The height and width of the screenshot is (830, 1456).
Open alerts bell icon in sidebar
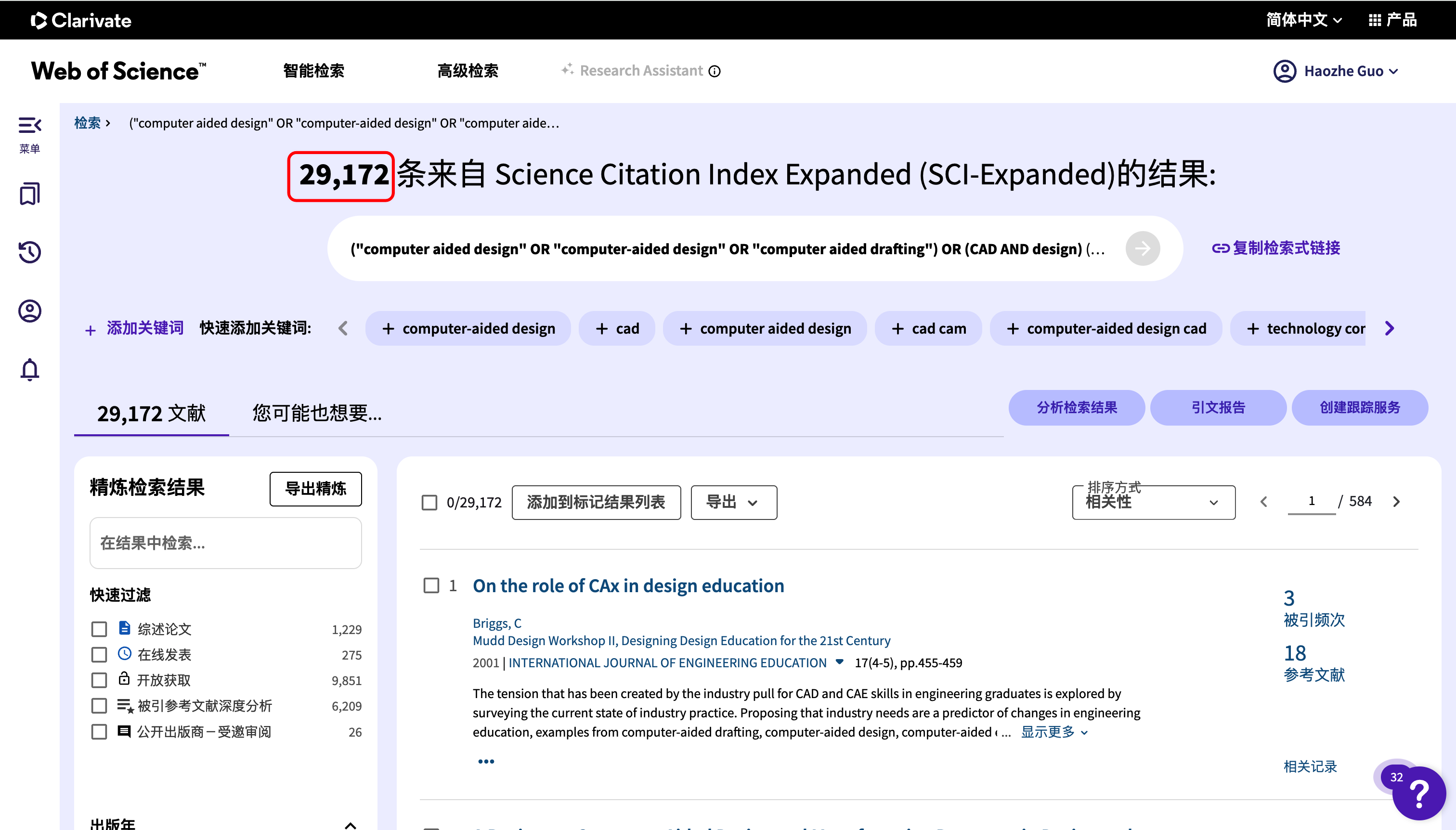click(x=30, y=369)
